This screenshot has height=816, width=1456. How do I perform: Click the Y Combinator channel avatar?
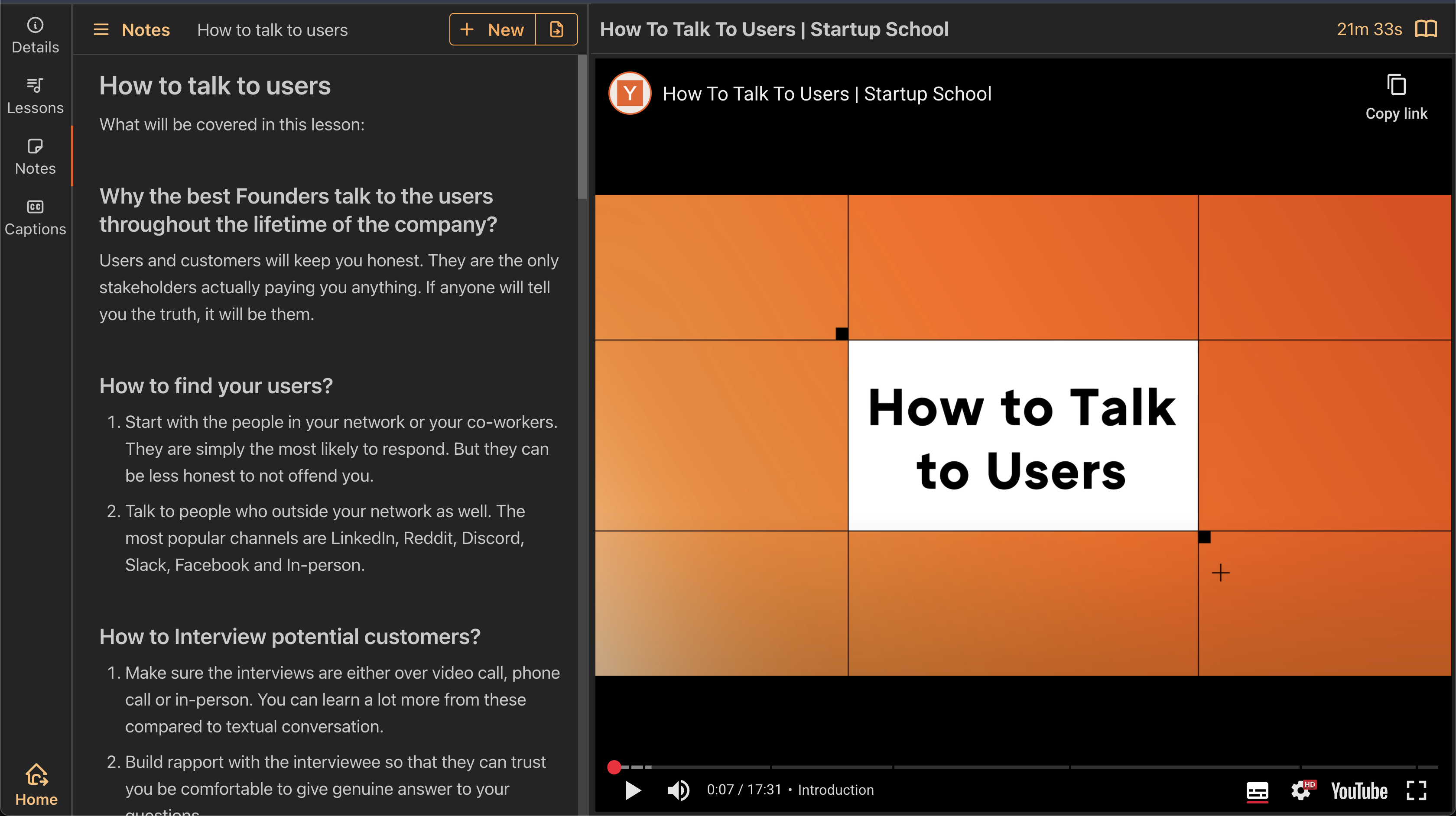pos(629,93)
